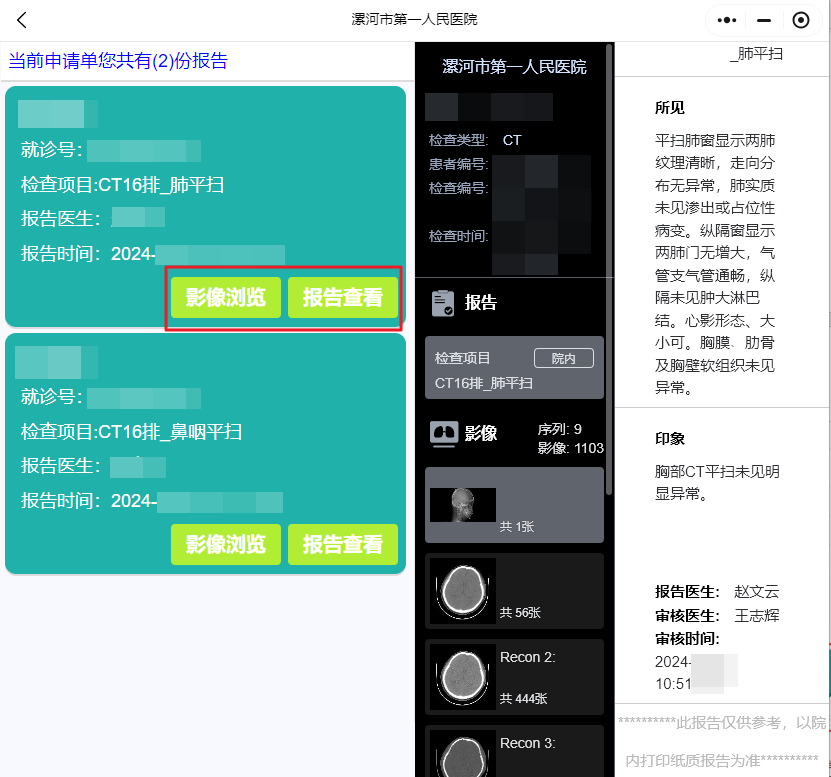
Task: Click the back arrow icon
Action: click(x=22, y=20)
